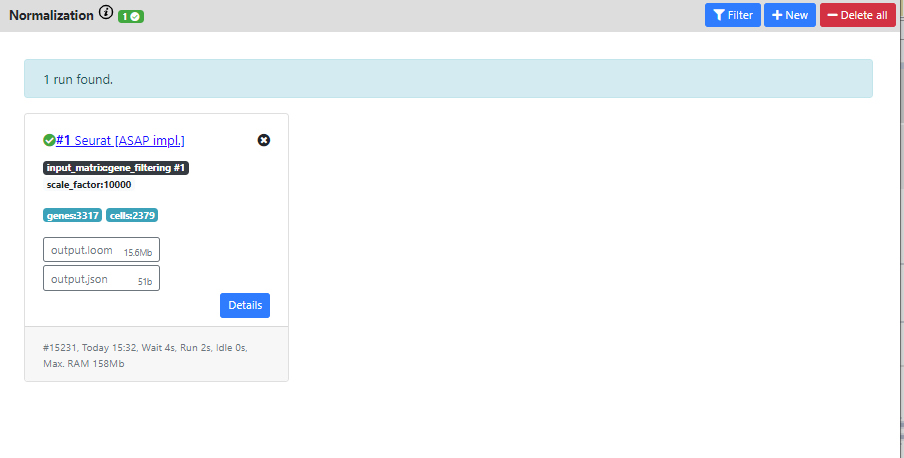
Task: Click the Max. RAM 158Mb footer text
Action: (x=84, y=363)
